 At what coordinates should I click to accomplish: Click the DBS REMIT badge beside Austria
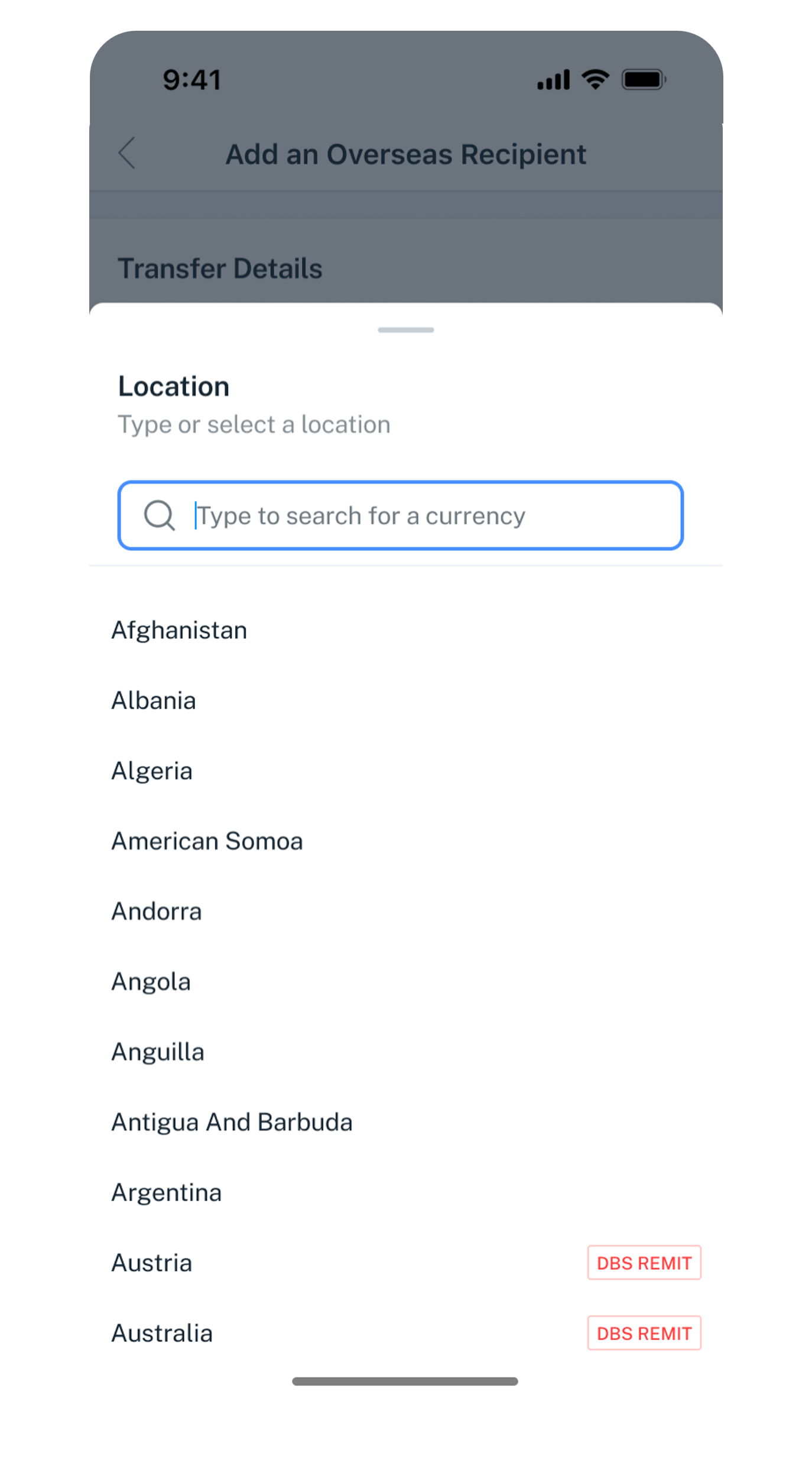coord(644,1263)
